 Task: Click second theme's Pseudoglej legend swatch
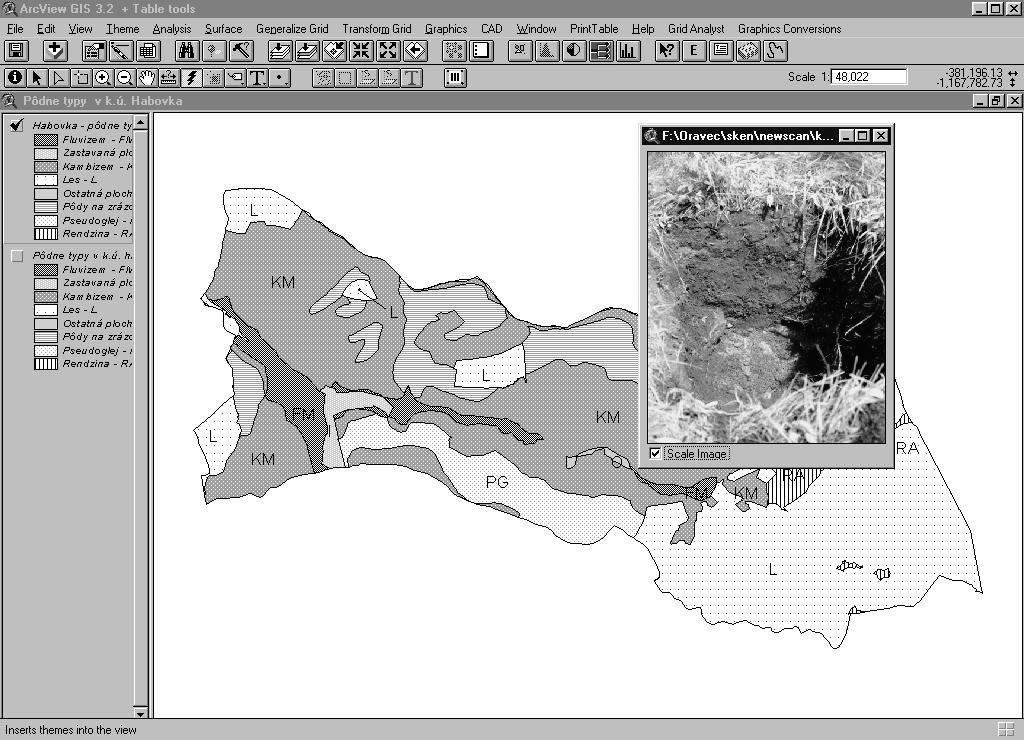tap(46, 351)
